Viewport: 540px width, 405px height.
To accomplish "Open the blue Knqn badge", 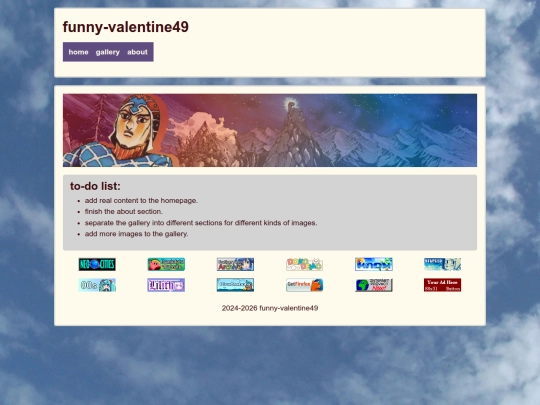I will pos(374,264).
